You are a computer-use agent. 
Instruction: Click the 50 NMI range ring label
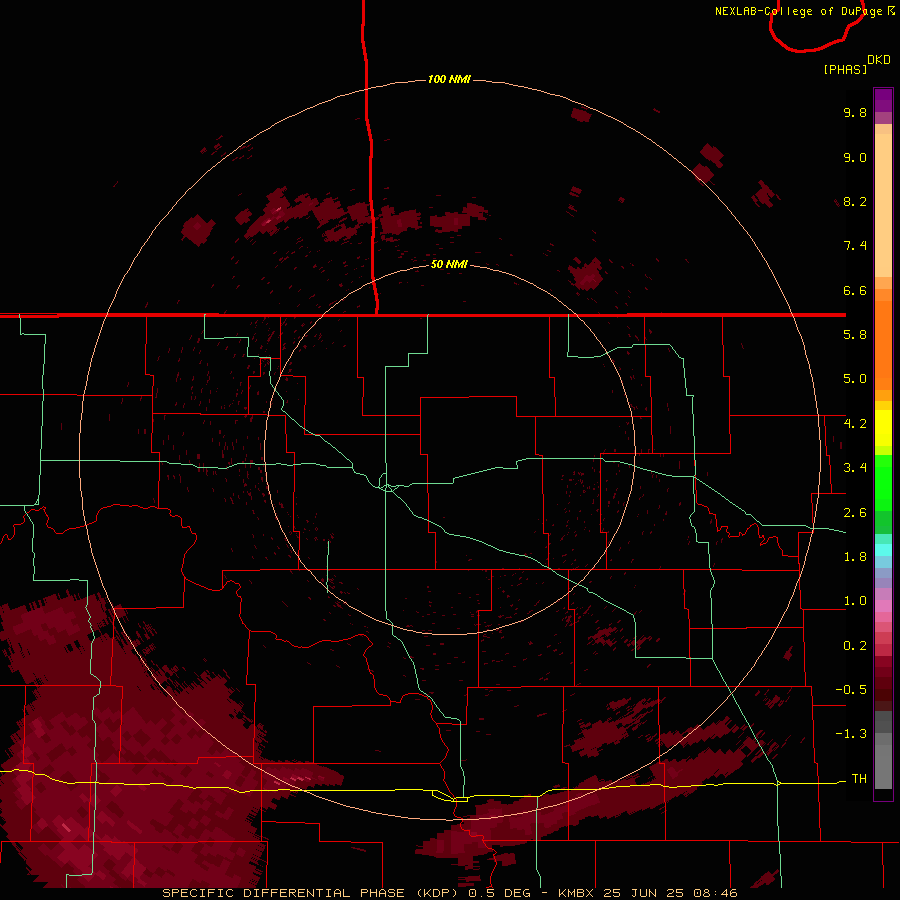coord(449,264)
